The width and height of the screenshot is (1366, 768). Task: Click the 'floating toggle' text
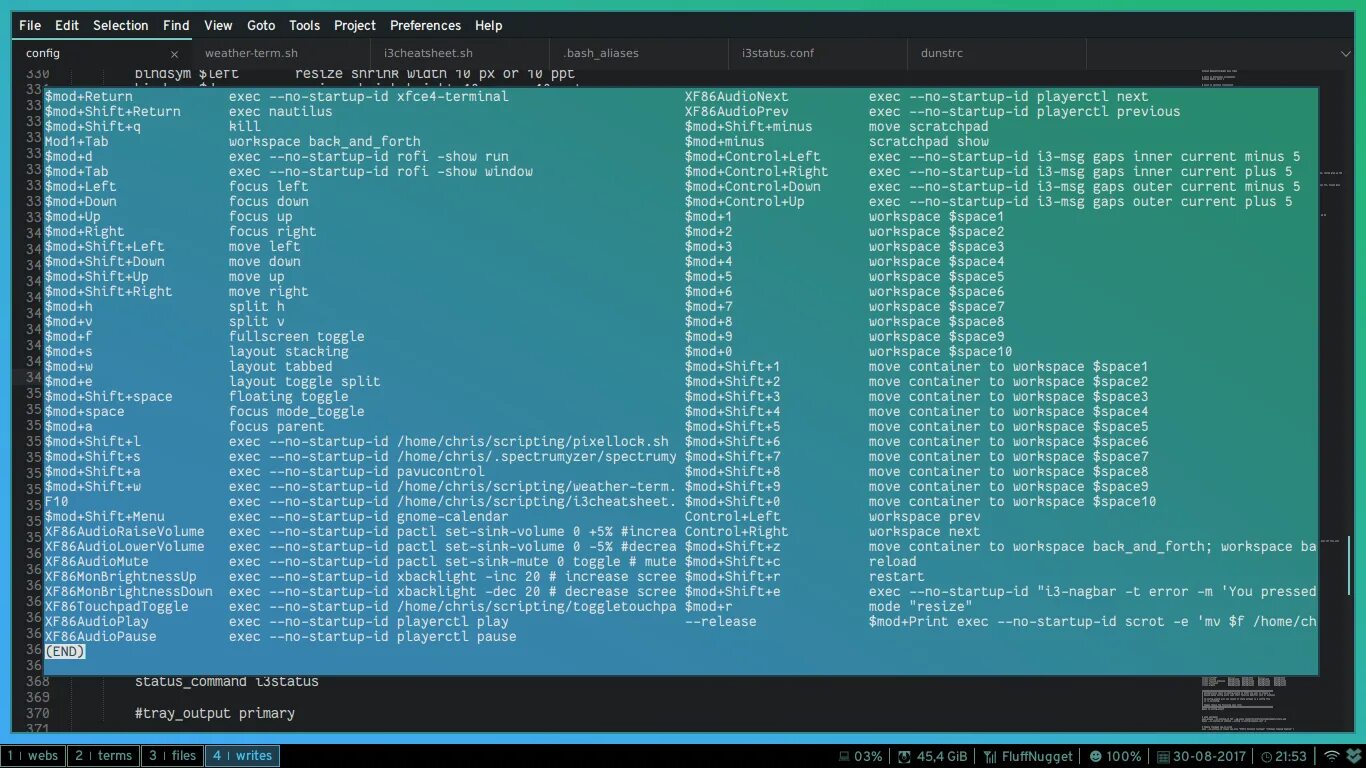(x=288, y=396)
